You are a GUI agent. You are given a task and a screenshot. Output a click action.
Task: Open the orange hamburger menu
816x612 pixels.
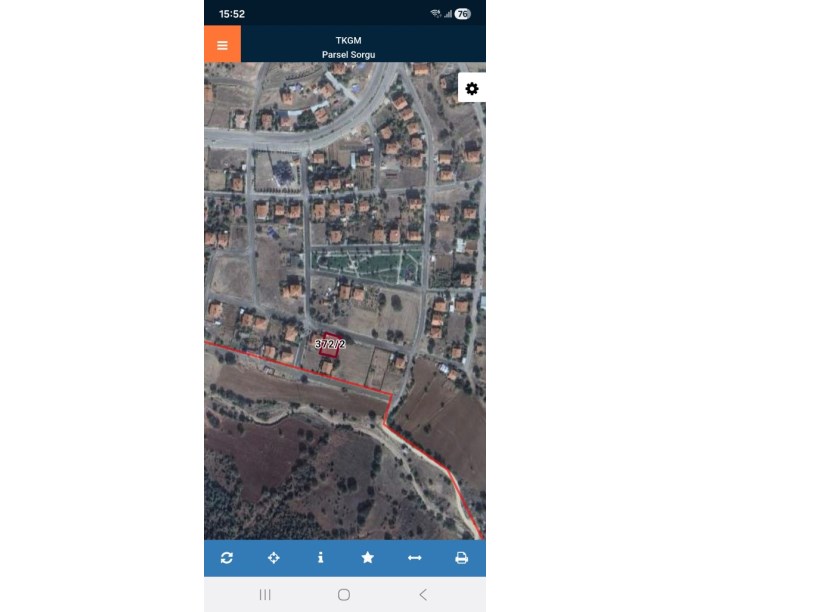pyautogui.click(x=222, y=44)
